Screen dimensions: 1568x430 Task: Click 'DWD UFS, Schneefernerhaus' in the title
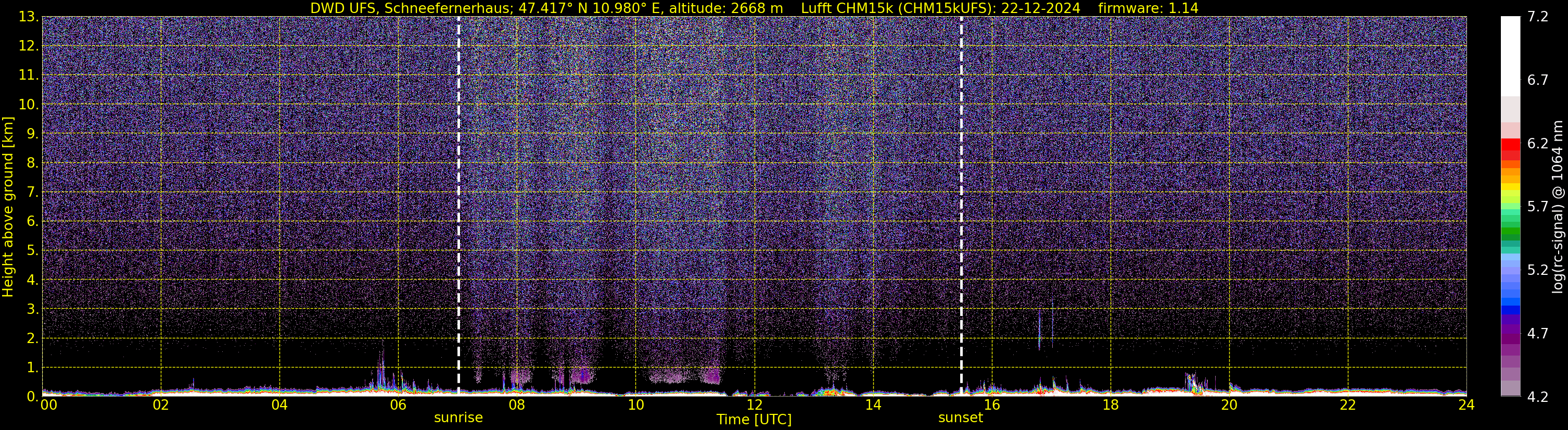(x=410, y=8)
